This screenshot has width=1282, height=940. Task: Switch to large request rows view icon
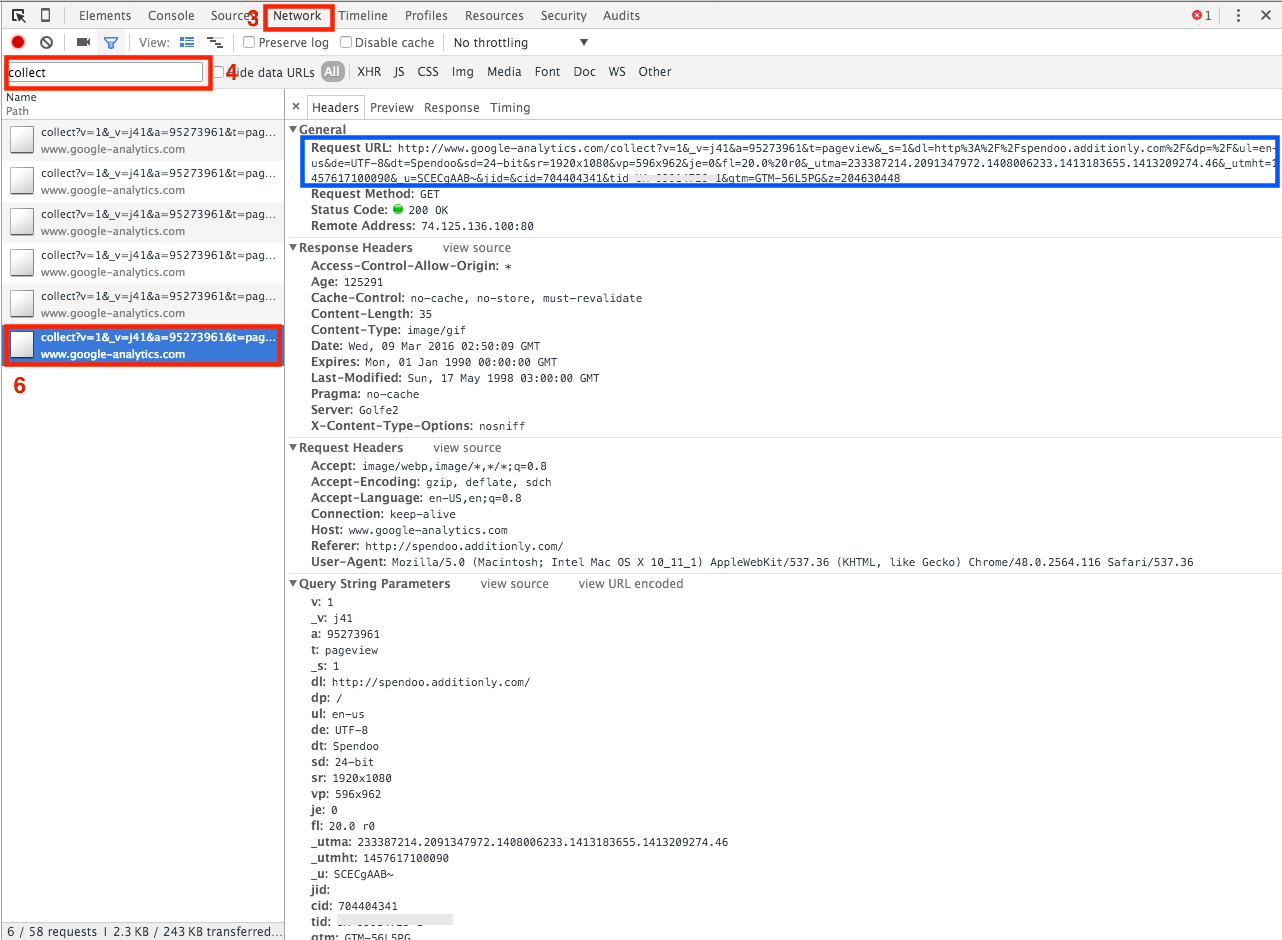point(187,43)
